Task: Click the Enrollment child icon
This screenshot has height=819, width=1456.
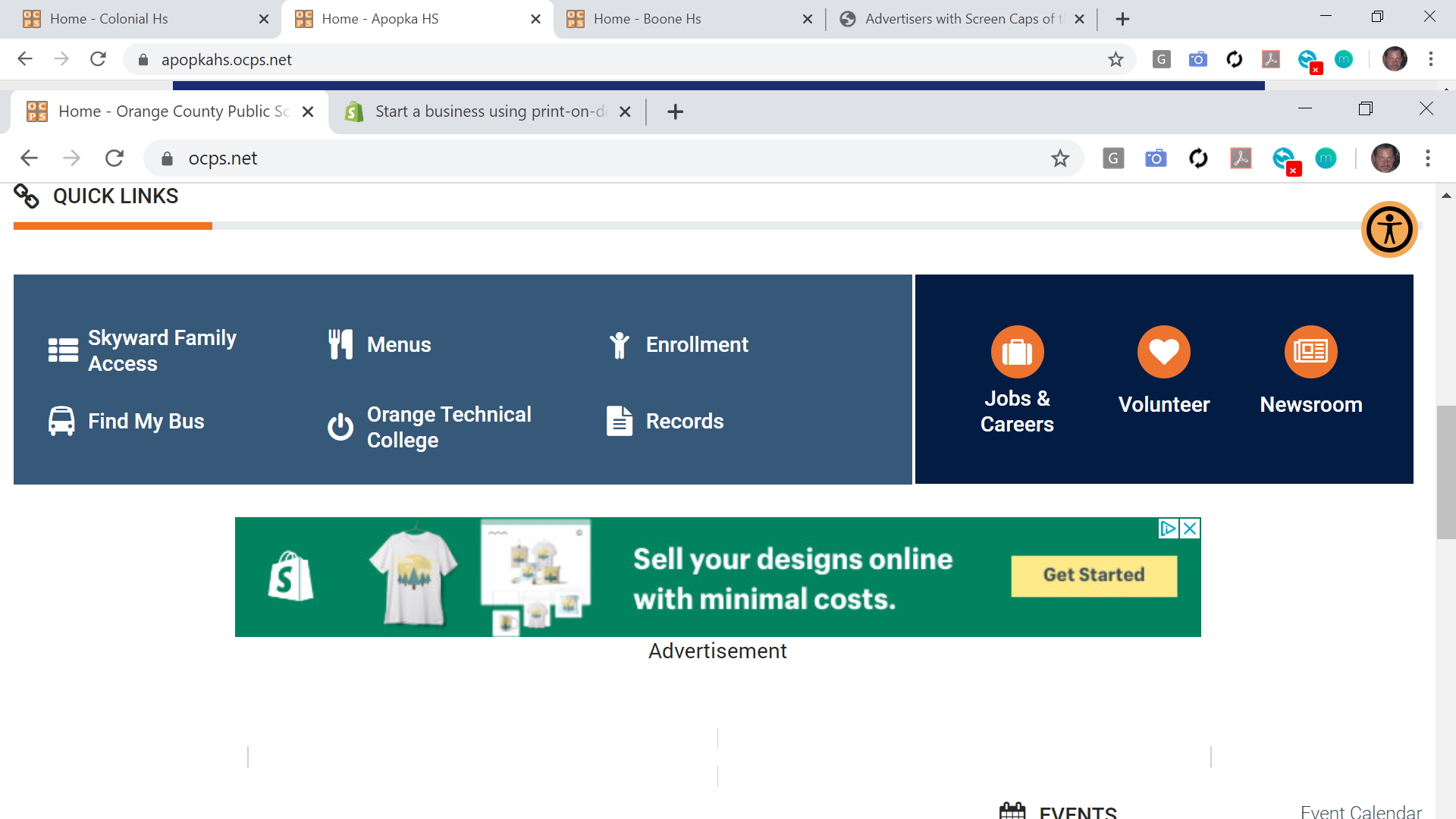Action: [620, 345]
